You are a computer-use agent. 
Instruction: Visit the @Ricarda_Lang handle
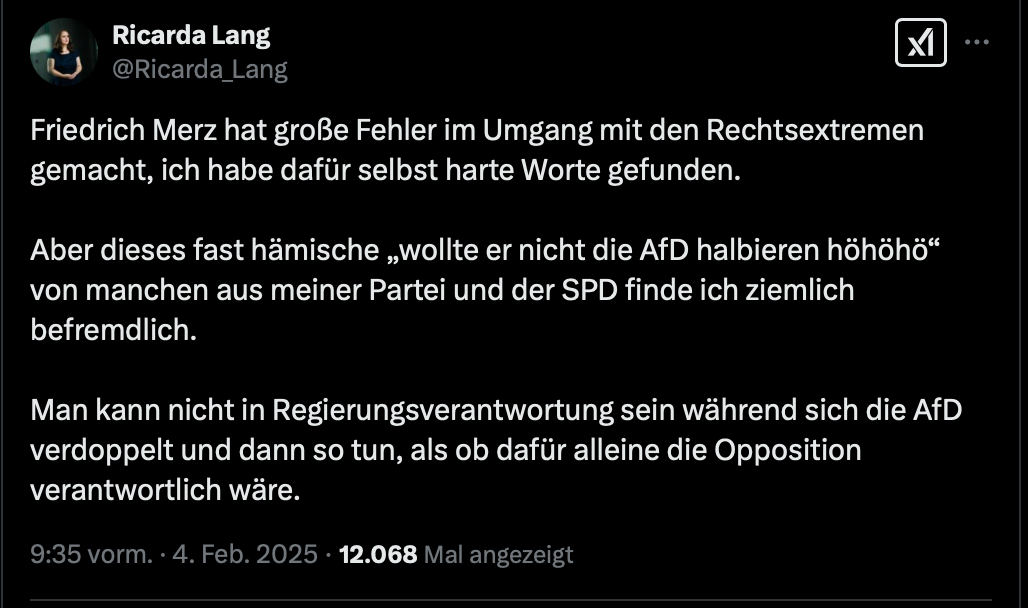point(200,69)
